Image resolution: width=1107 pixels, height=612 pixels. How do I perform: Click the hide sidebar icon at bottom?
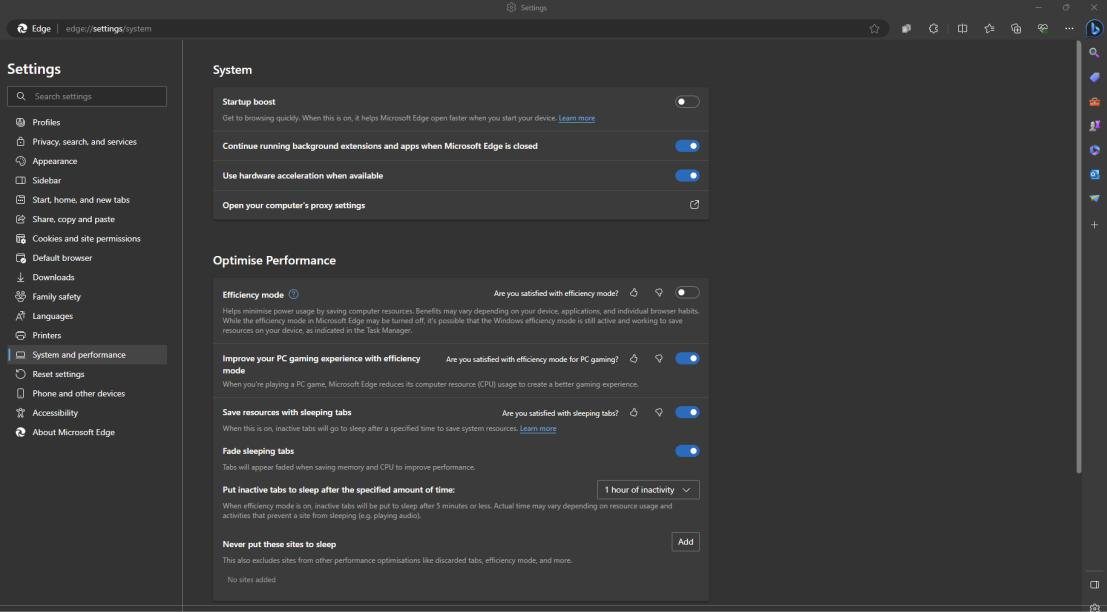pos(1094,584)
